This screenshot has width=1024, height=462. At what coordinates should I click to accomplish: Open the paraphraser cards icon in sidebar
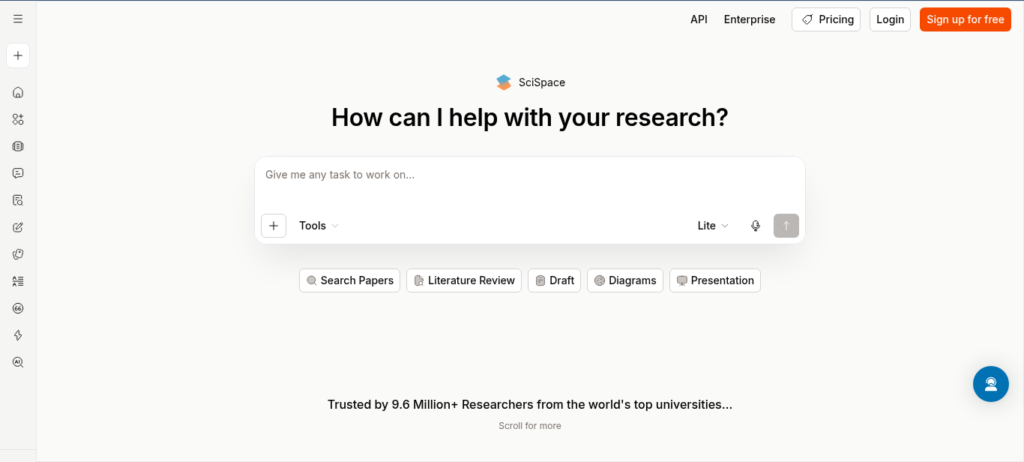[18, 254]
